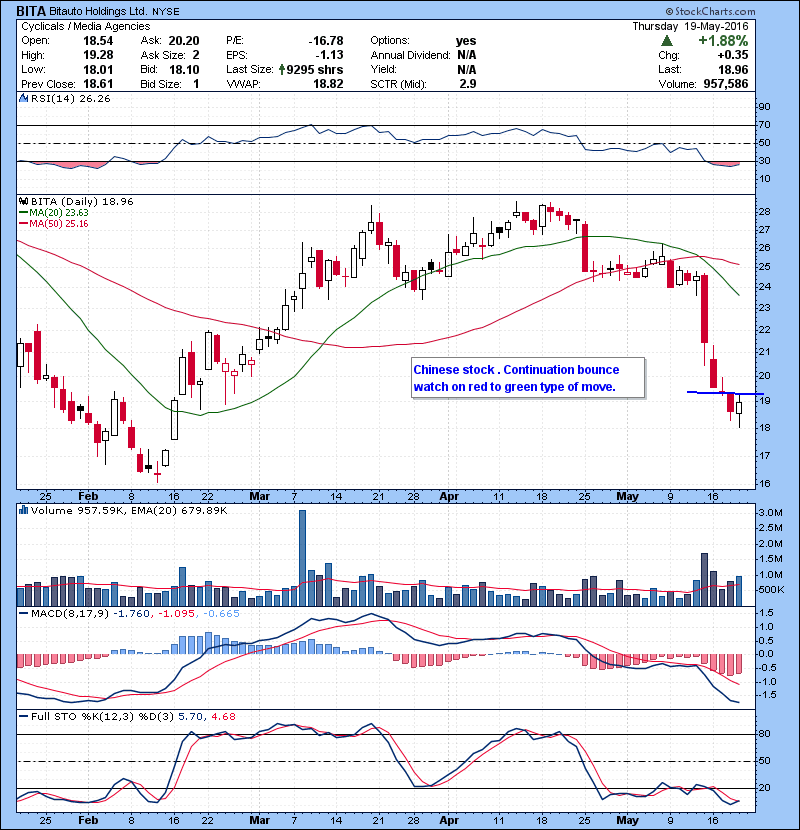800x830 pixels.
Task: Click the Bid Size value 1
Action: tap(196, 84)
